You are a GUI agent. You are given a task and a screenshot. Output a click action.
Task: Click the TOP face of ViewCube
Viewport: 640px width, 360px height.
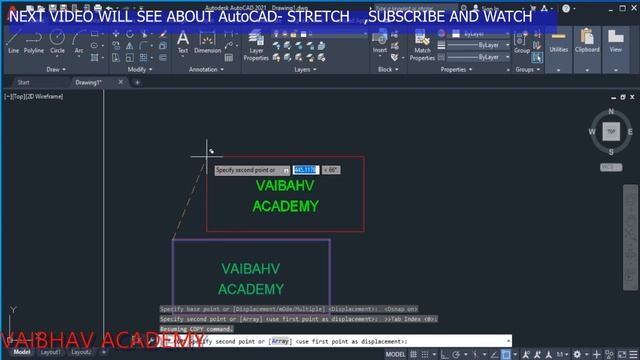[611, 131]
